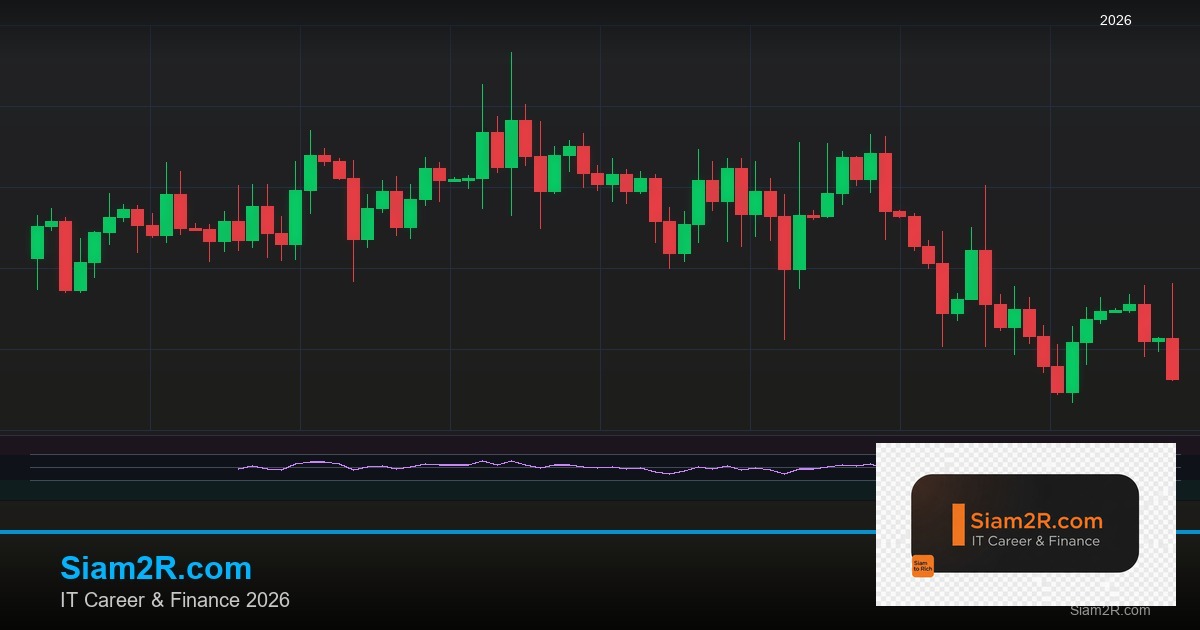Click the purple oscillator line's highest peak

[483, 460]
